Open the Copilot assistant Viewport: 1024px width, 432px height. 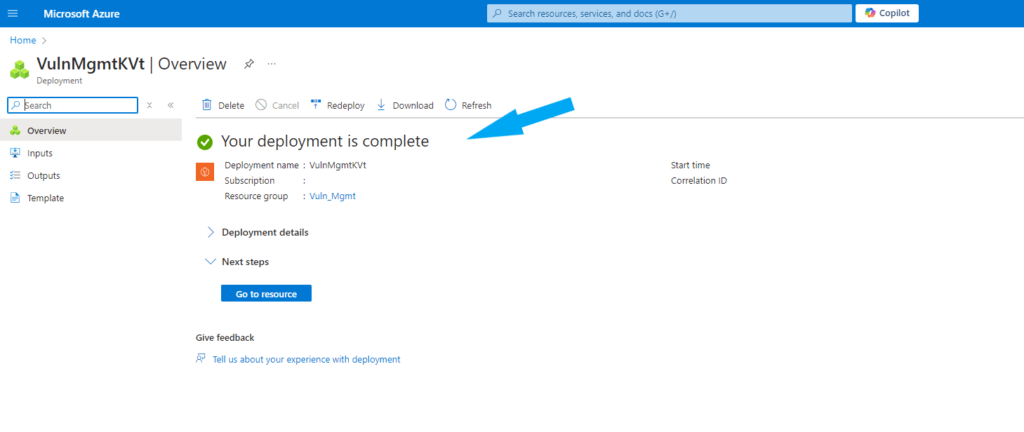click(x=887, y=13)
